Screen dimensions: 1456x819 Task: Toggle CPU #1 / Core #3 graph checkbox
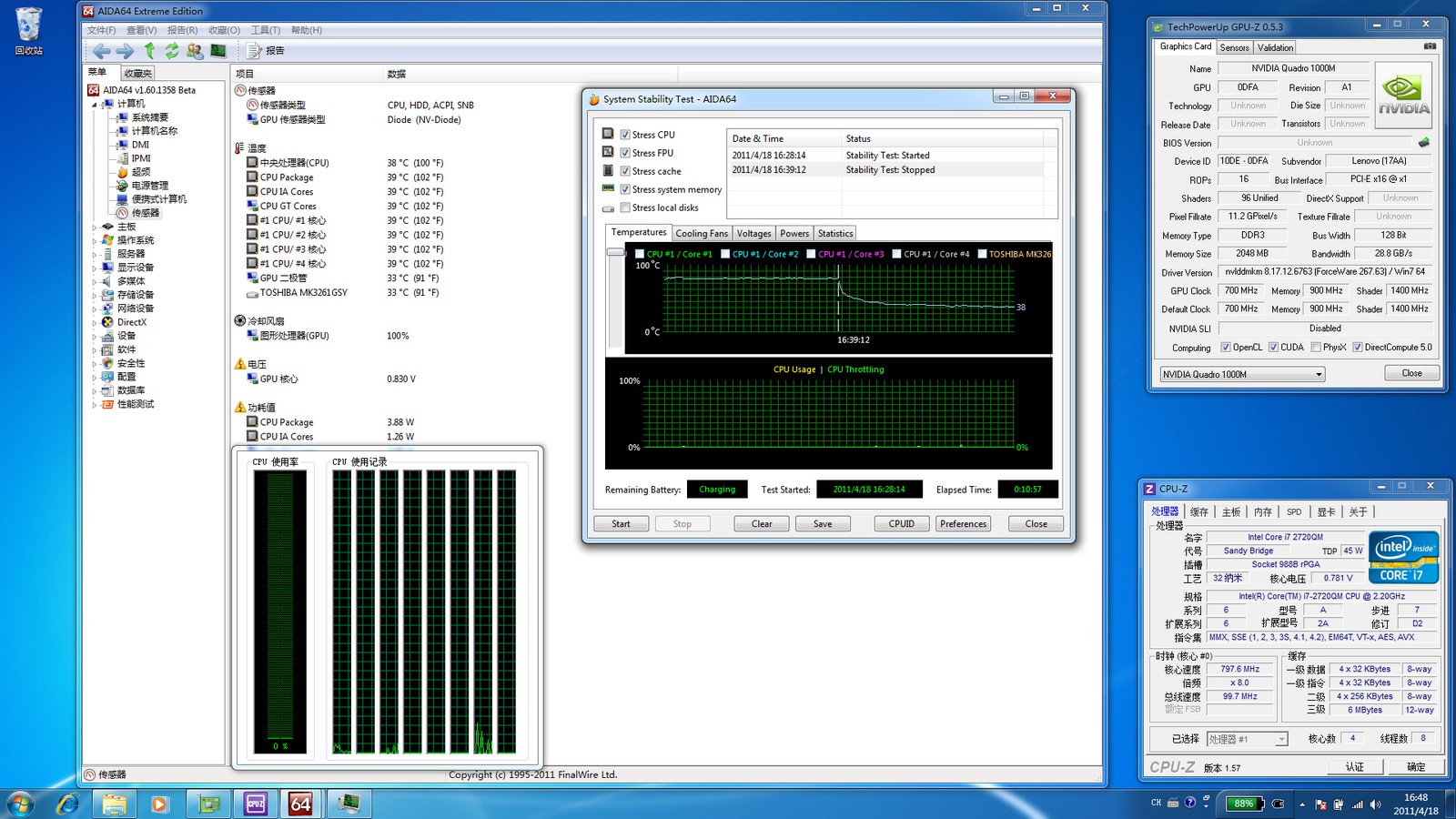point(811,254)
